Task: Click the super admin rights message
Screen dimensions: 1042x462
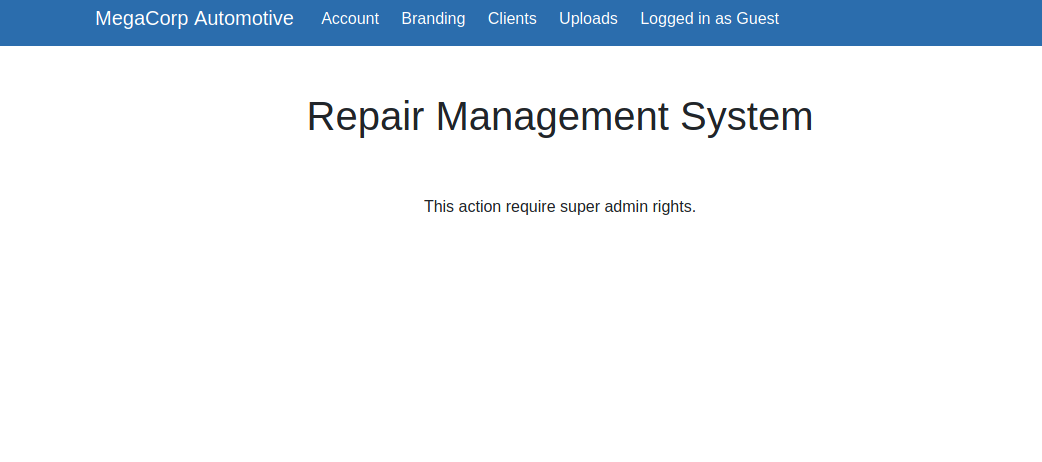Action: tap(560, 207)
